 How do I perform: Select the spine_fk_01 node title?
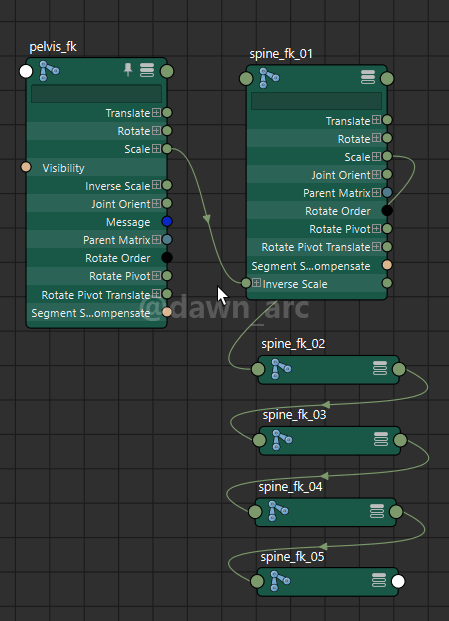(x=281, y=54)
